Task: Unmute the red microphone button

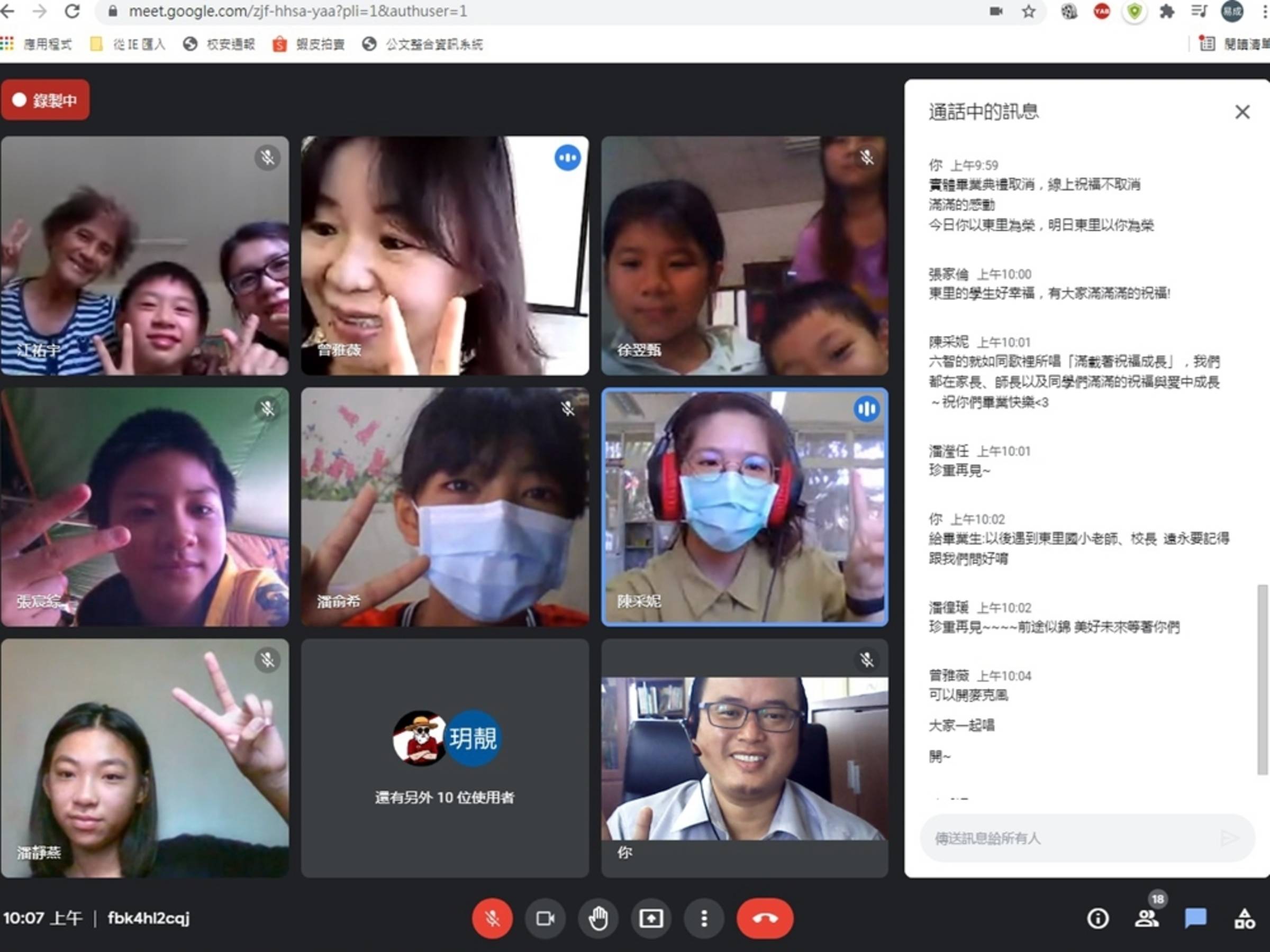Action: [492, 918]
